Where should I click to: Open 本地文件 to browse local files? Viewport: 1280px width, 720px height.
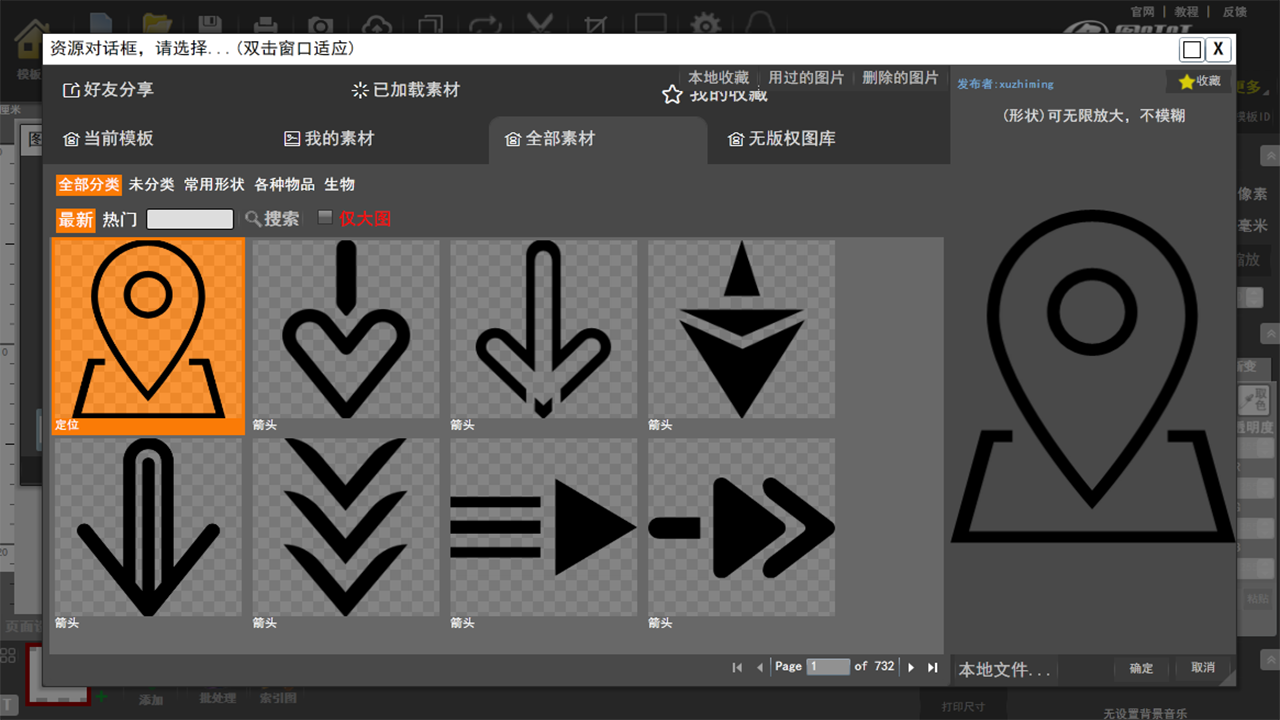[x=1002, y=669]
